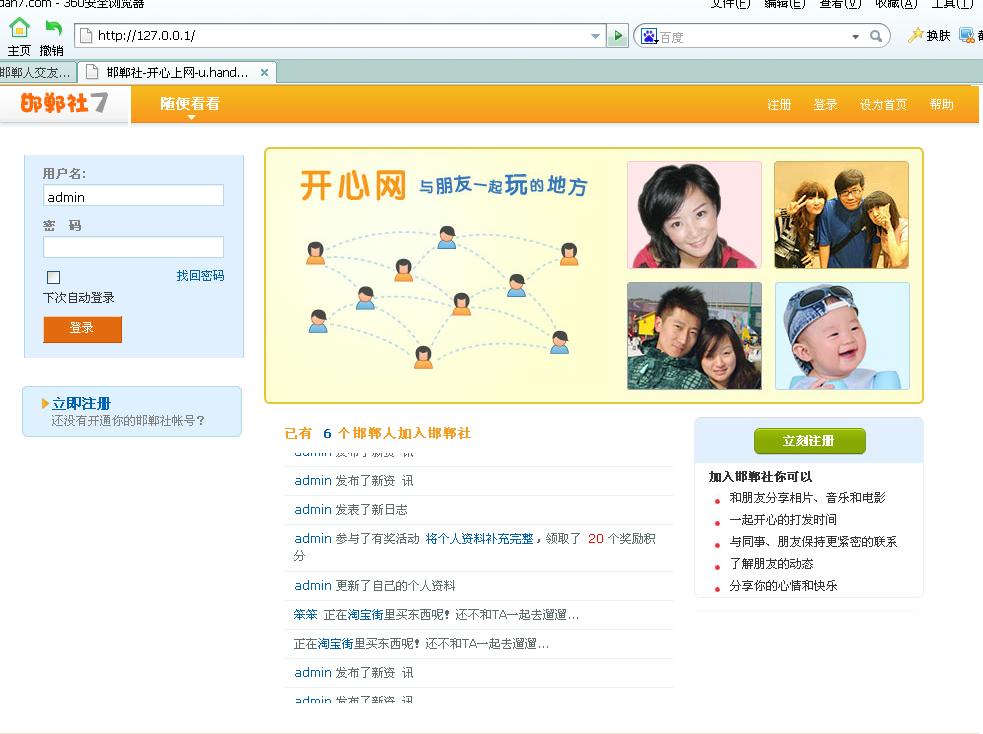Click the orange 登录 button
Viewport: 983px width, 734px height.
click(x=82, y=329)
